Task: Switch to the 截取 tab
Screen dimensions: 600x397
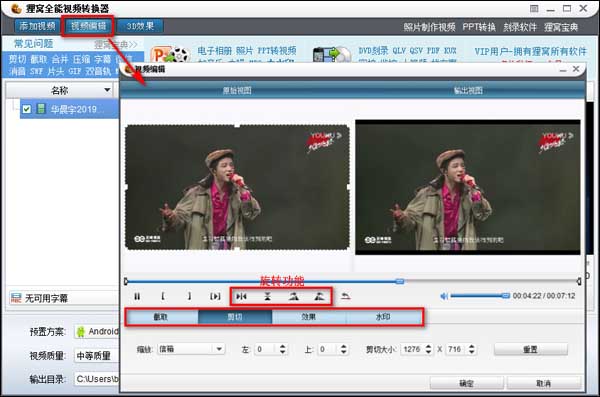Action: pyautogui.click(x=161, y=317)
